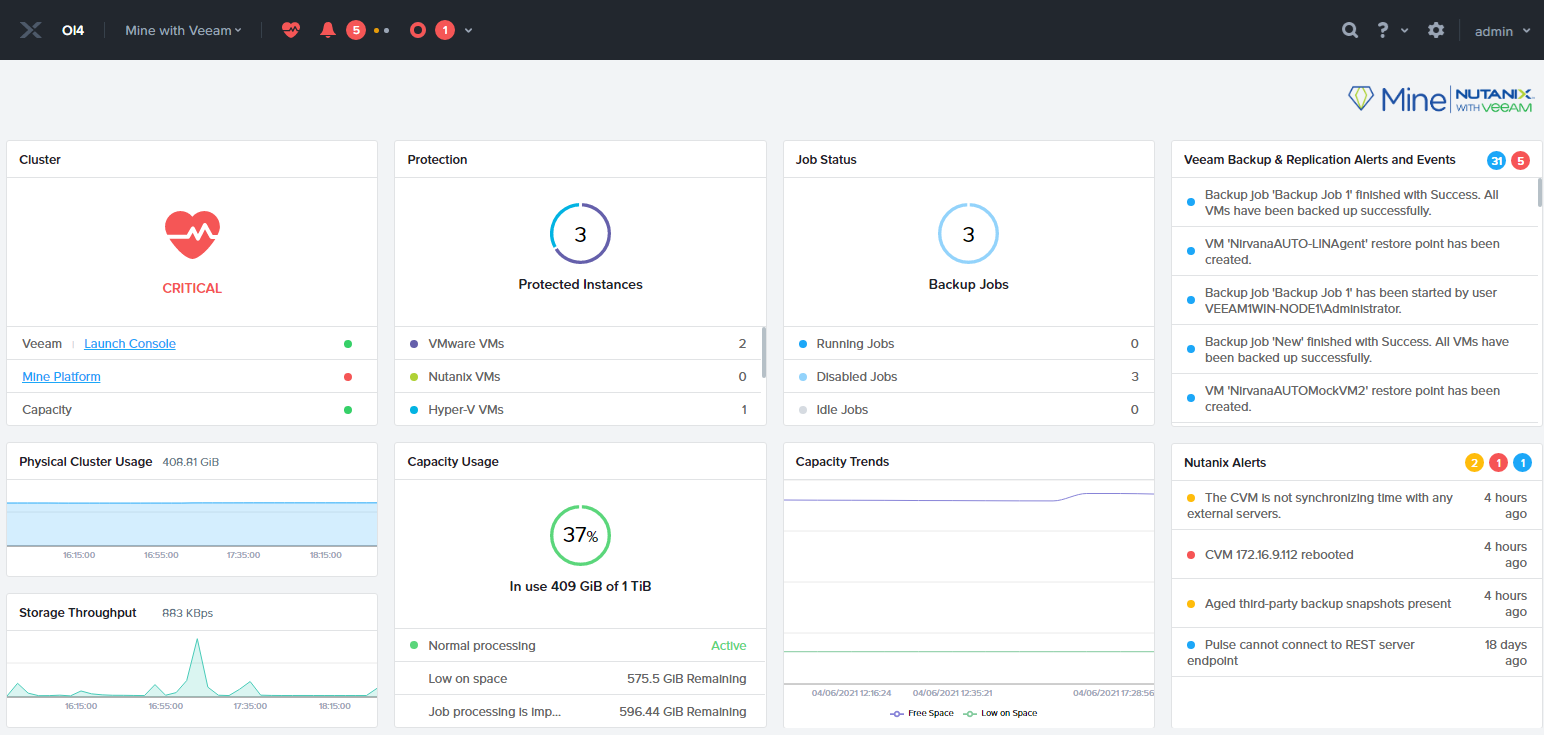Click the red Nutanix critical badge 1
1544x735 pixels.
click(1498, 463)
